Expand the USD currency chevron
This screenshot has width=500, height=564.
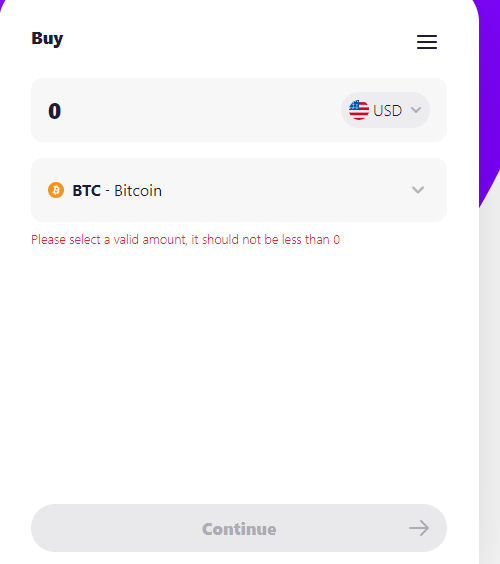pos(416,110)
